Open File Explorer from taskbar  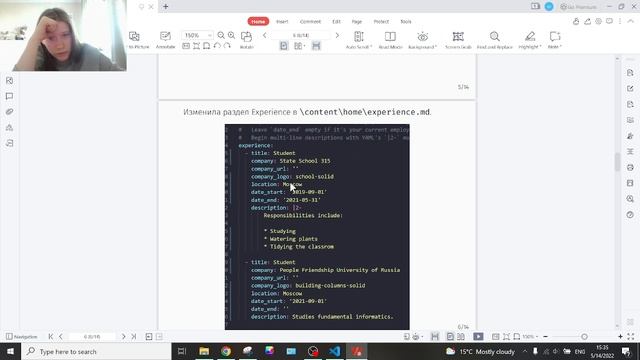[204, 351]
